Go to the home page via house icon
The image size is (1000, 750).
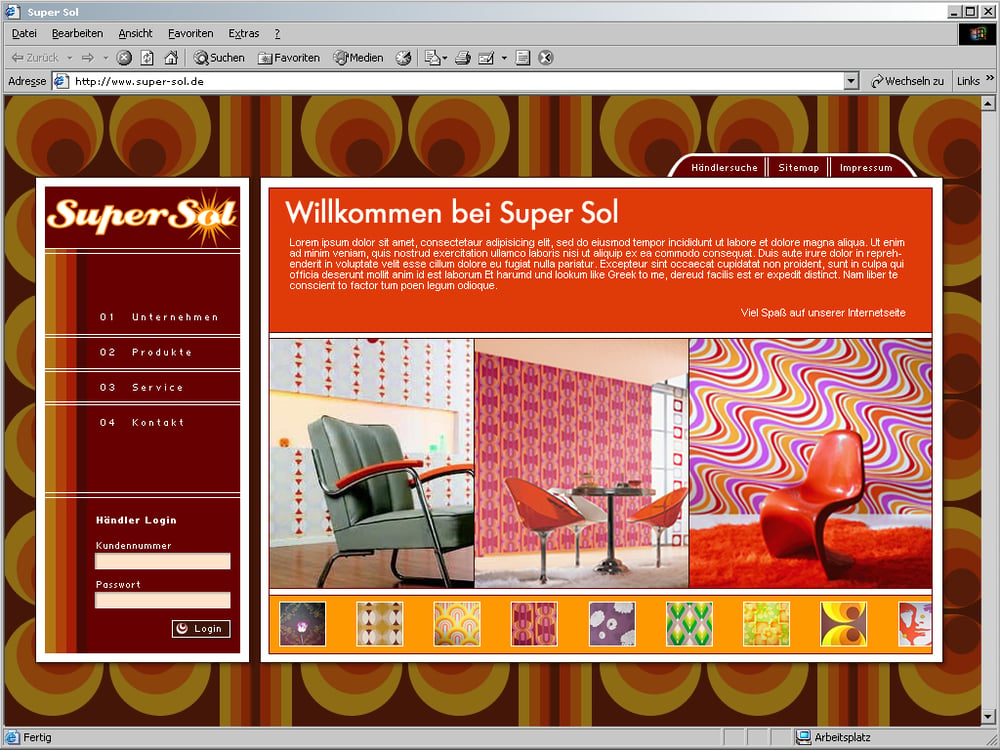171,58
